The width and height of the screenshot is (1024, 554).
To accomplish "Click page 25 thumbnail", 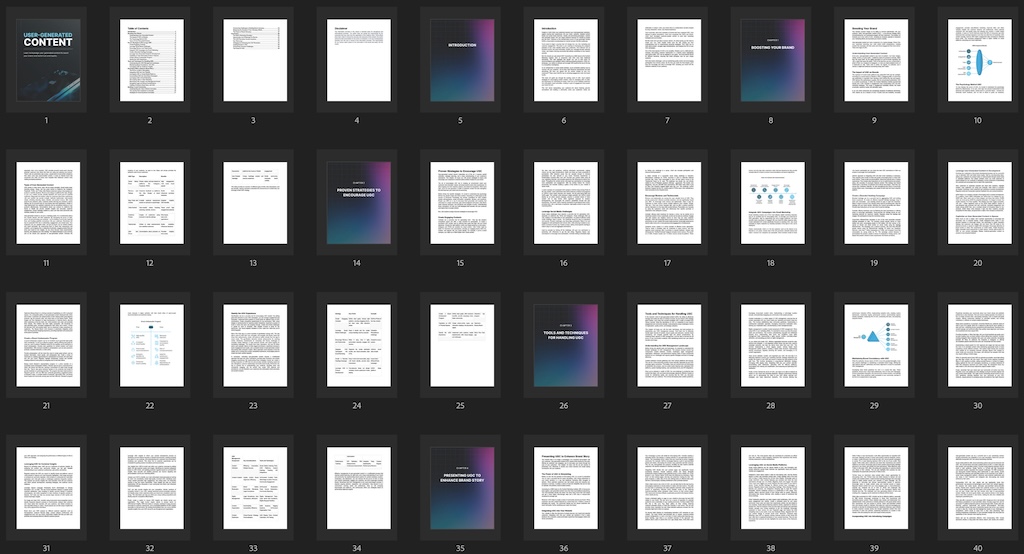I will pyautogui.click(x=461, y=346).
